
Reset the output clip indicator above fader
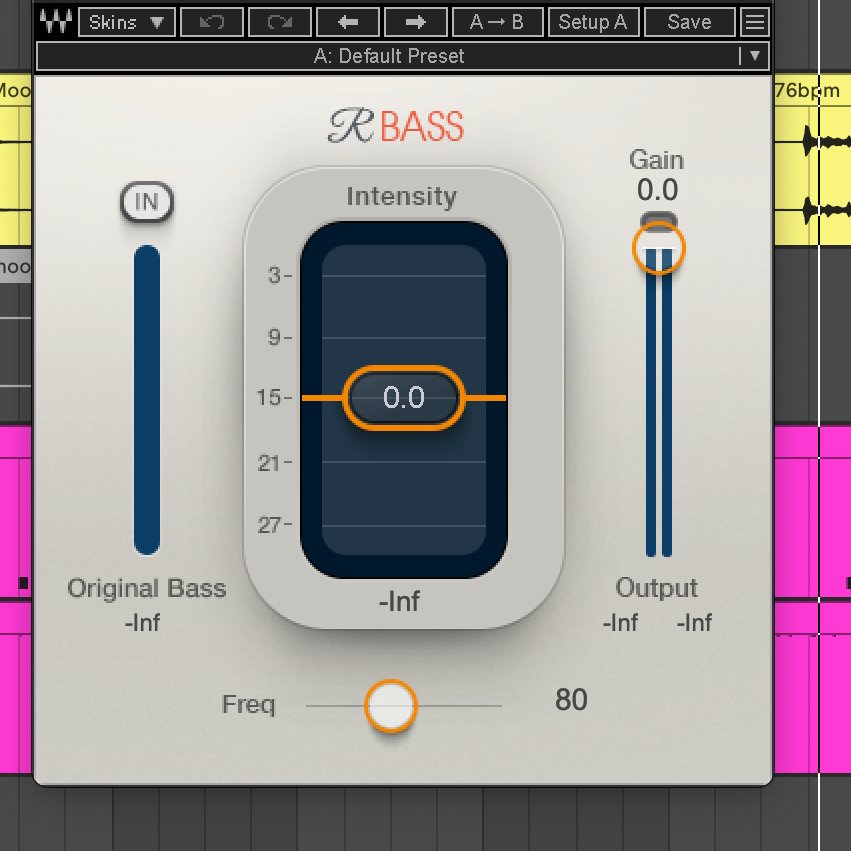(658, 219)
